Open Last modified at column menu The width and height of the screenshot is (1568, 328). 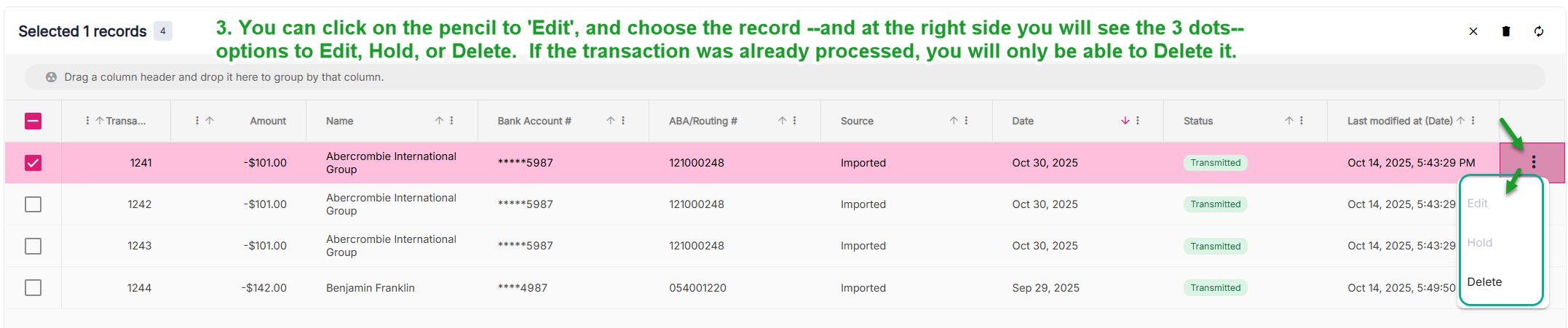click(1473, 121)
